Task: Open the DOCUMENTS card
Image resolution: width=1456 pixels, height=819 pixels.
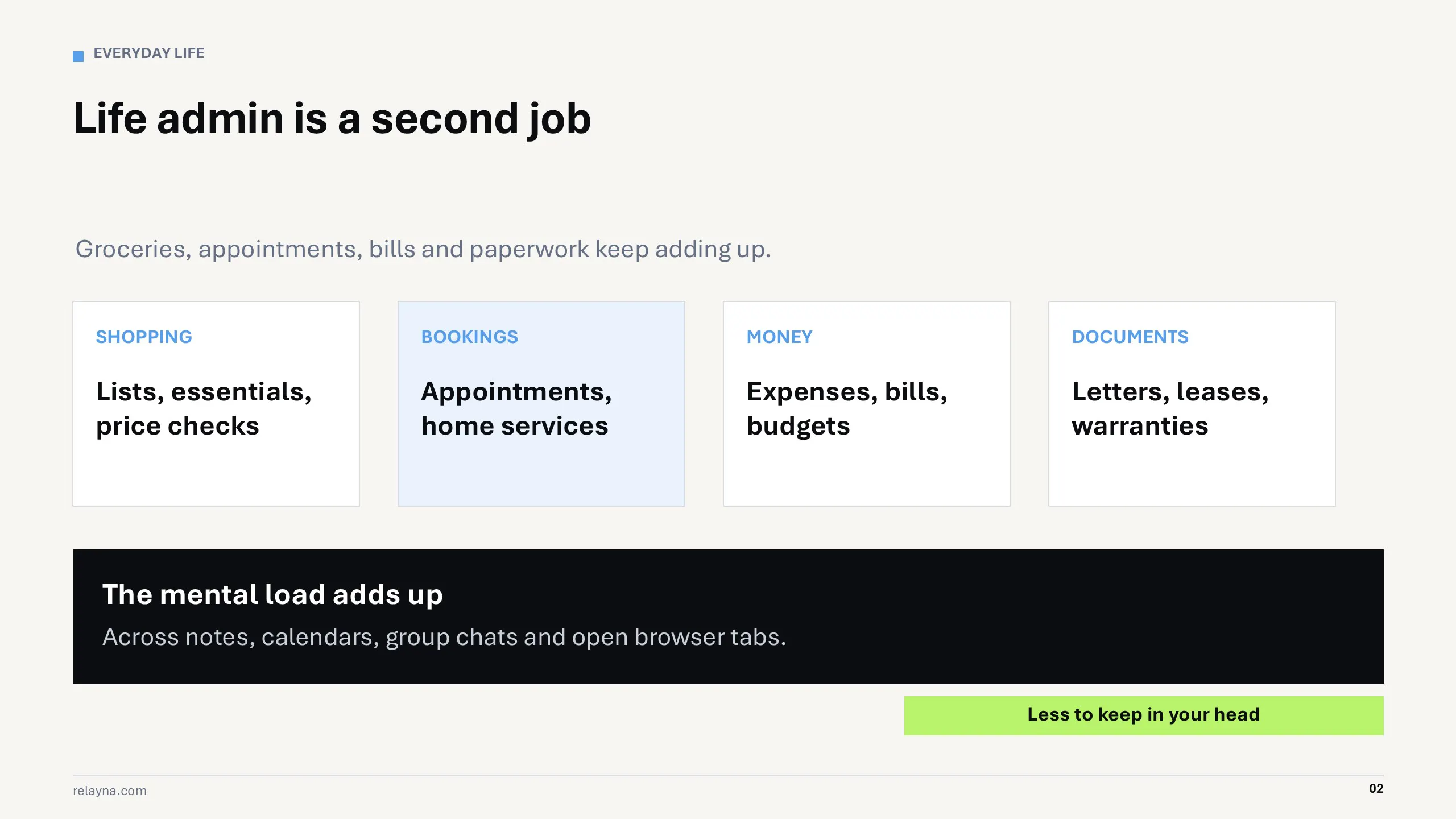Action: [1192, 404]
